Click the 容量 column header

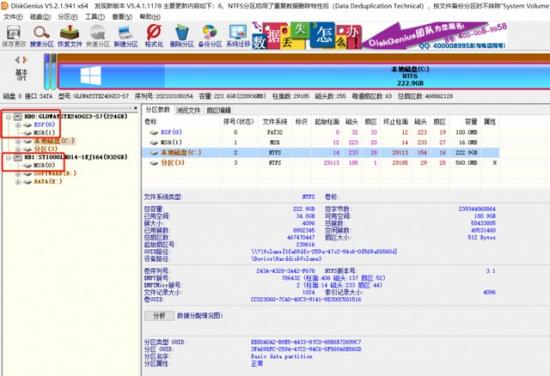pos(471,122)
